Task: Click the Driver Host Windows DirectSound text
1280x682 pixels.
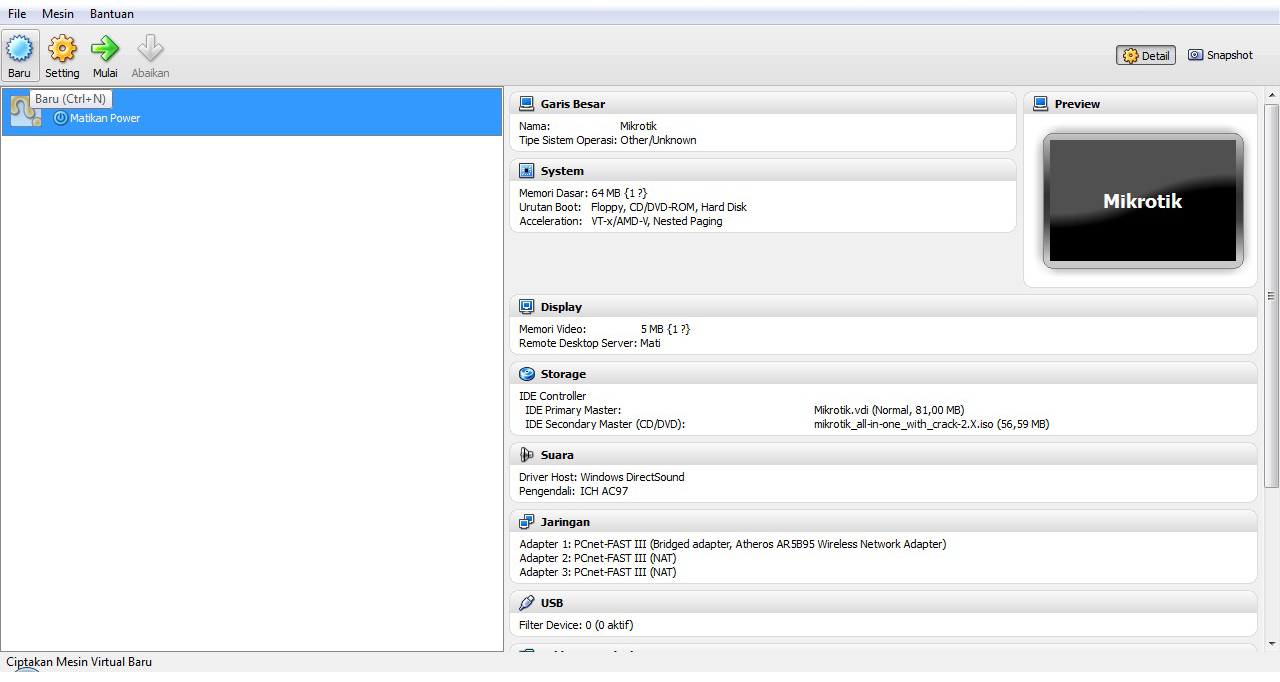Action: 602,477
